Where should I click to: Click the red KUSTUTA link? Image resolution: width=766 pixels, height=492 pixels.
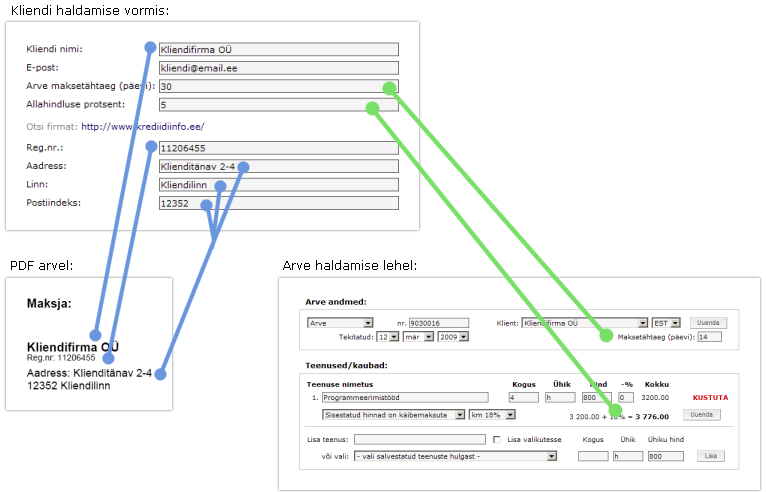710,398
